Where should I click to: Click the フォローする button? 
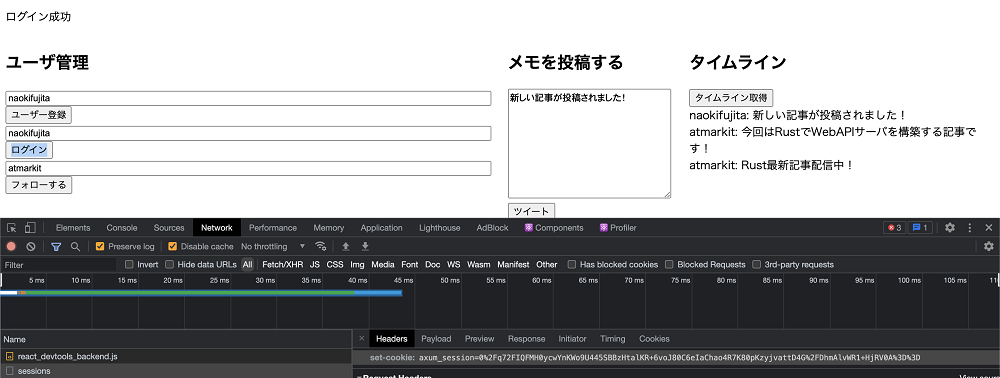pyautogui.click(x=39, y=185)
